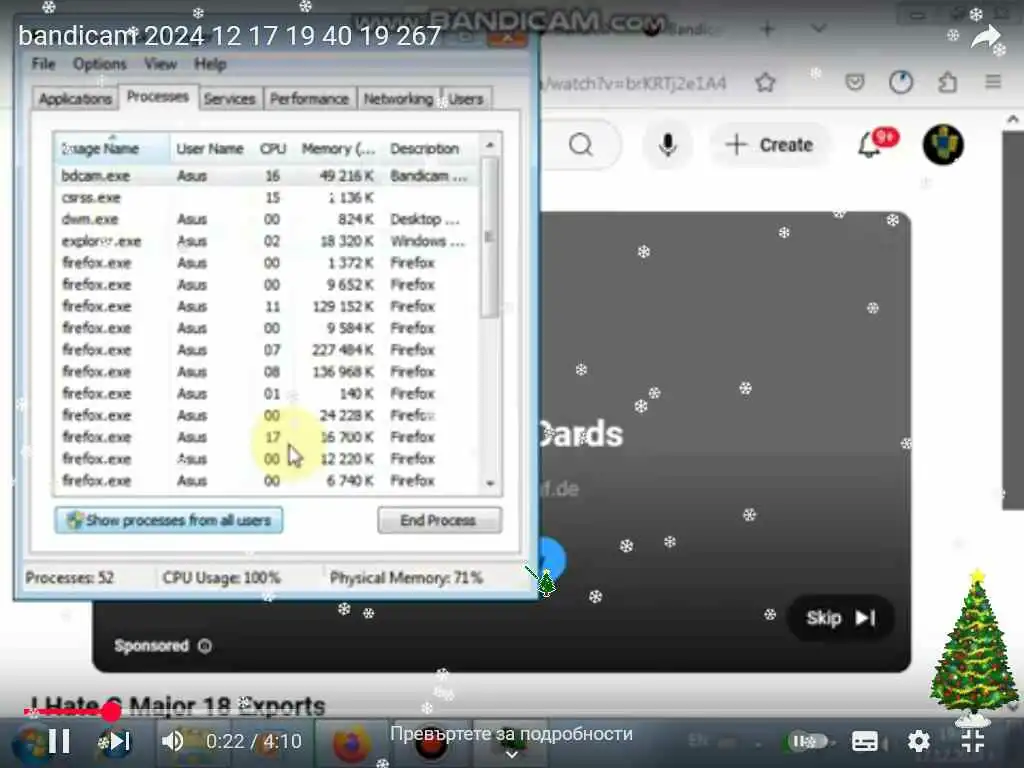Open the YouTube account avatar menu
This screenshot has height=768, width=1024.
point(943,144)
